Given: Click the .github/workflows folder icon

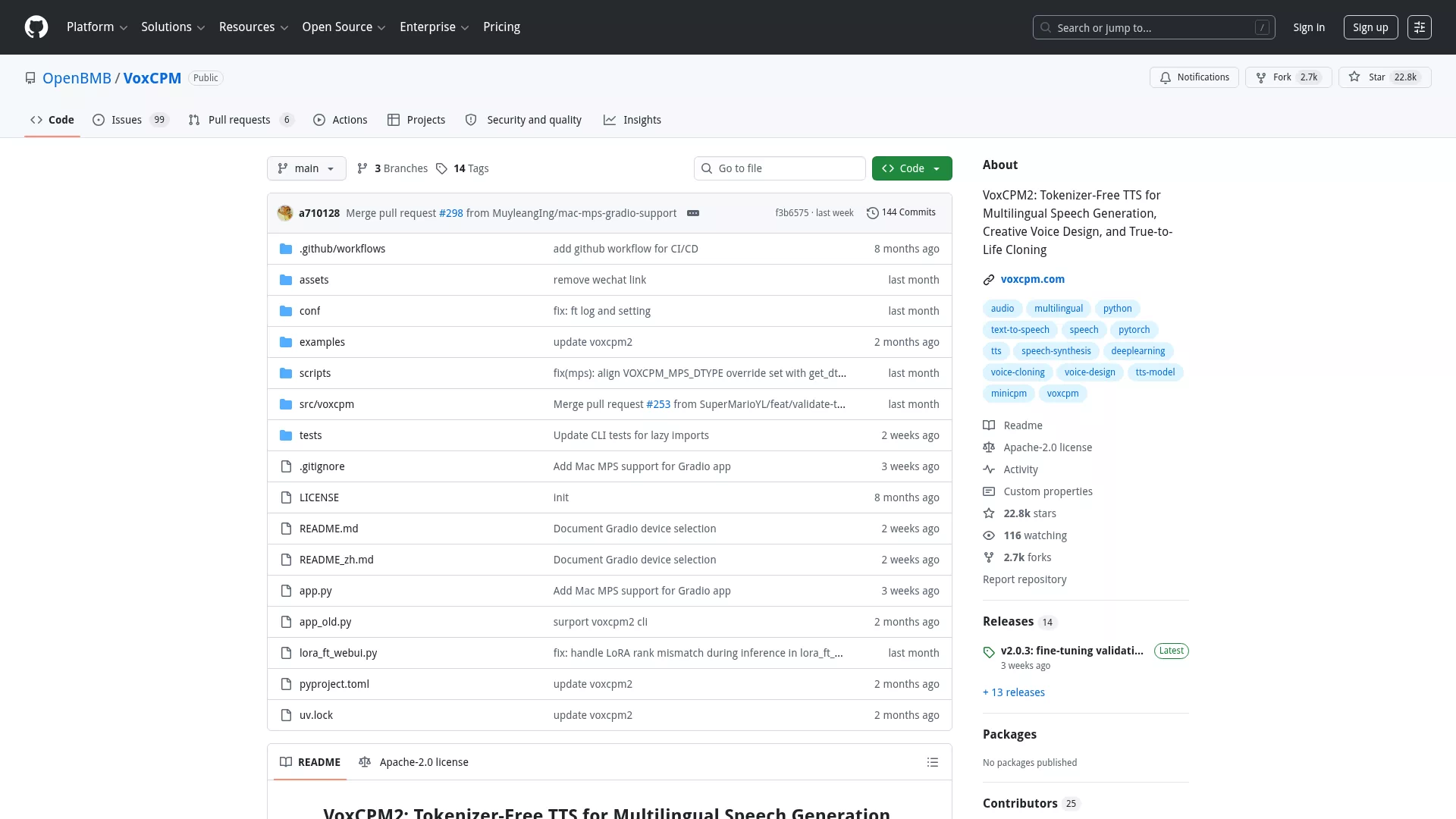Looking at the screenshot, I should pyautogui.click(x=286, y=249).
